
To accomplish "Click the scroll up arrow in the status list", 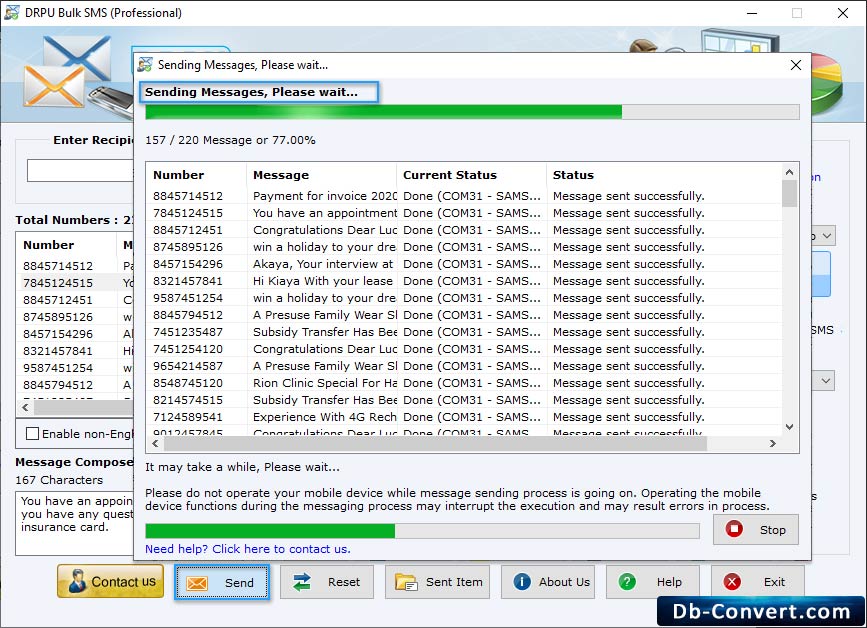I will 790,172.
